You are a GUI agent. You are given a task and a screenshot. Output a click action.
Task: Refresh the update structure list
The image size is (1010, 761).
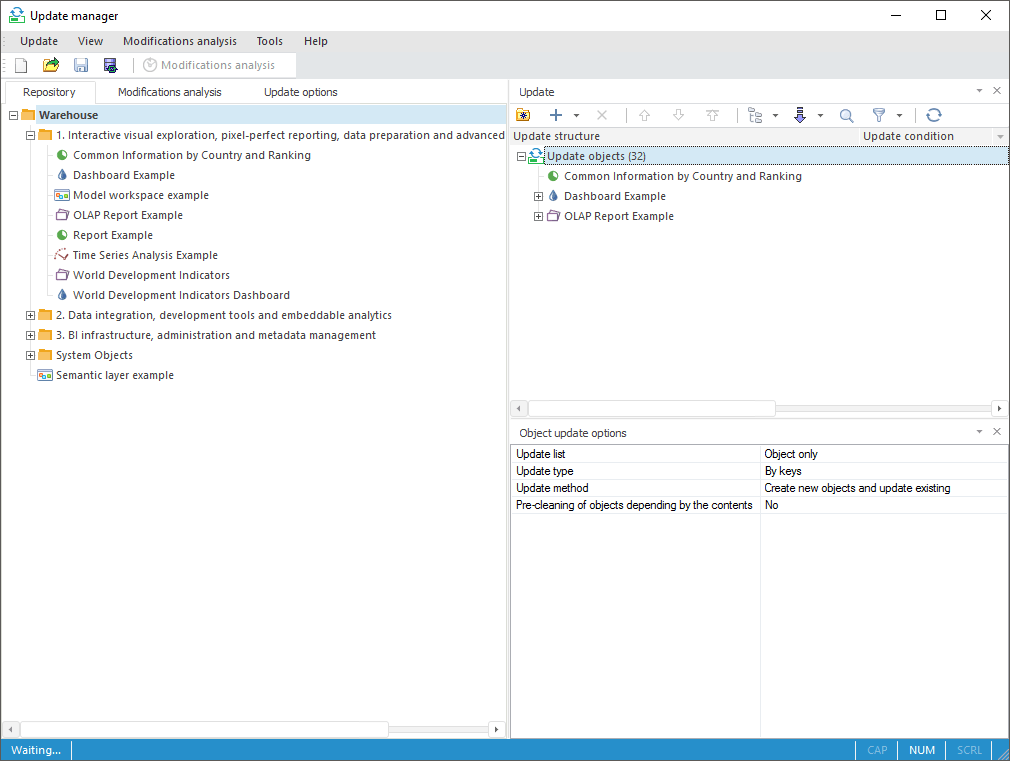click(933, 116)
